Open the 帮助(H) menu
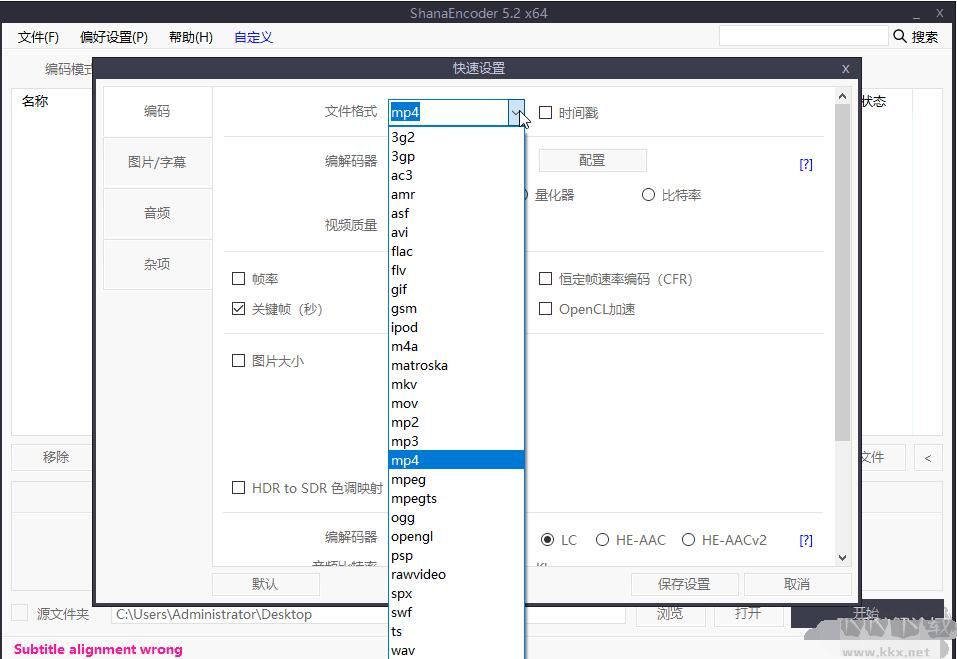957x659 pixels. (190, 37)
